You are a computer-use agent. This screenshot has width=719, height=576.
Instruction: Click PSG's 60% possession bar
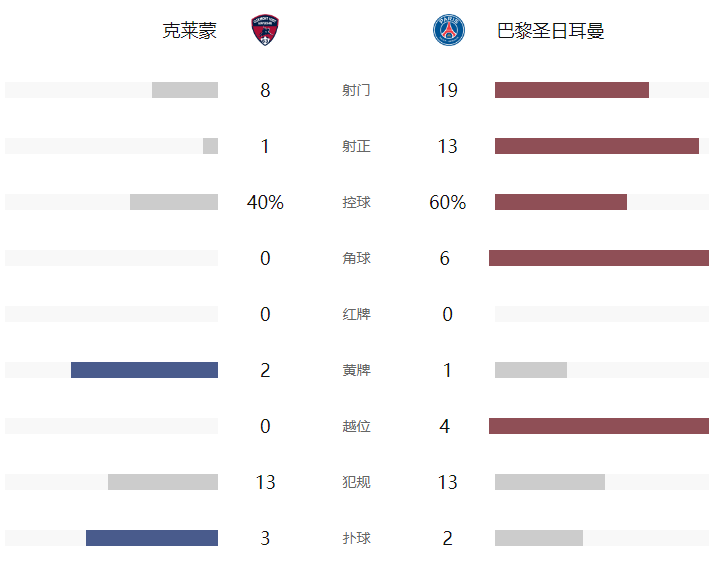click(561, 202)
